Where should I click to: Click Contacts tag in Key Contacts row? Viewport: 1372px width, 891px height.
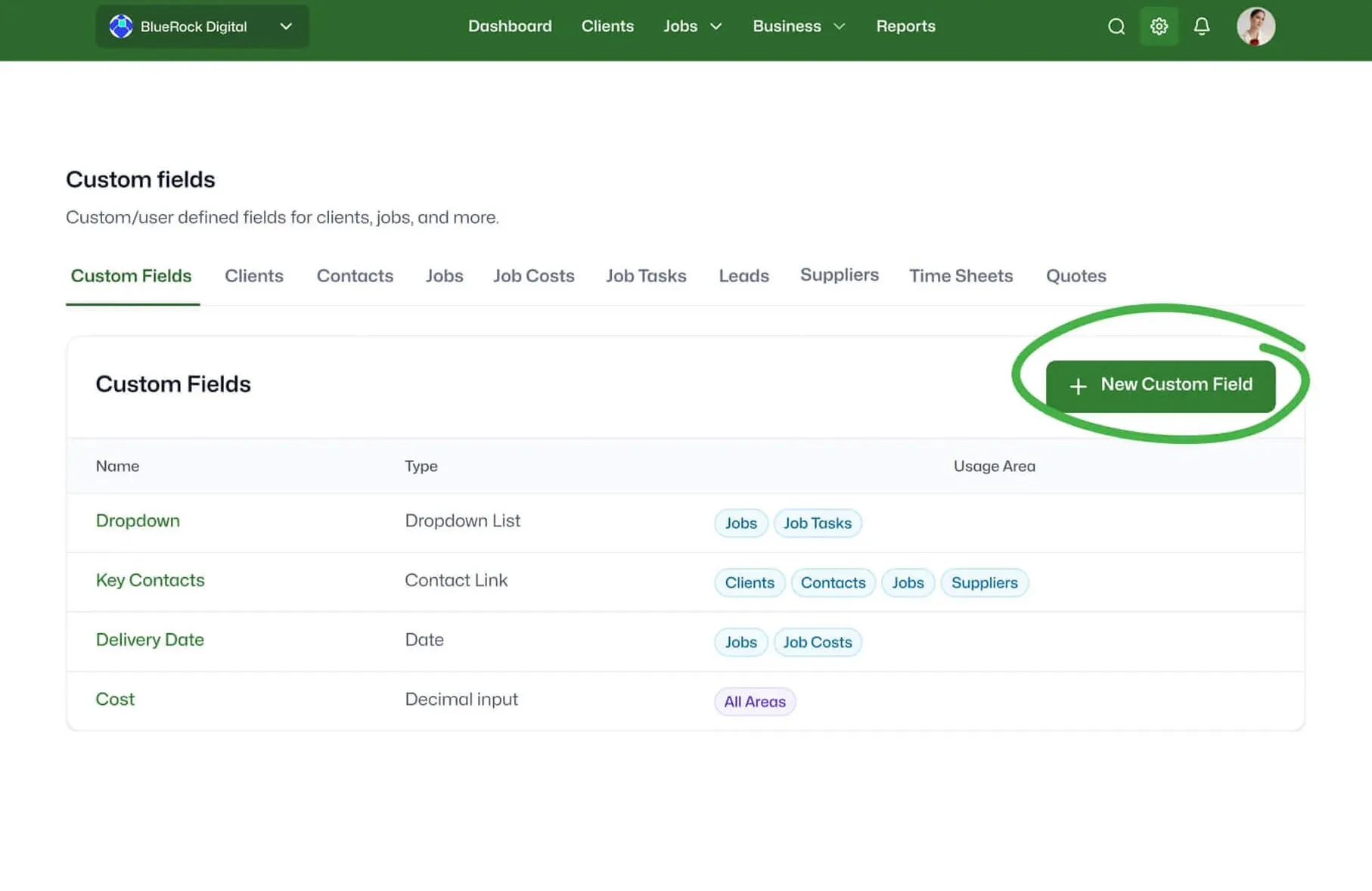833,583
